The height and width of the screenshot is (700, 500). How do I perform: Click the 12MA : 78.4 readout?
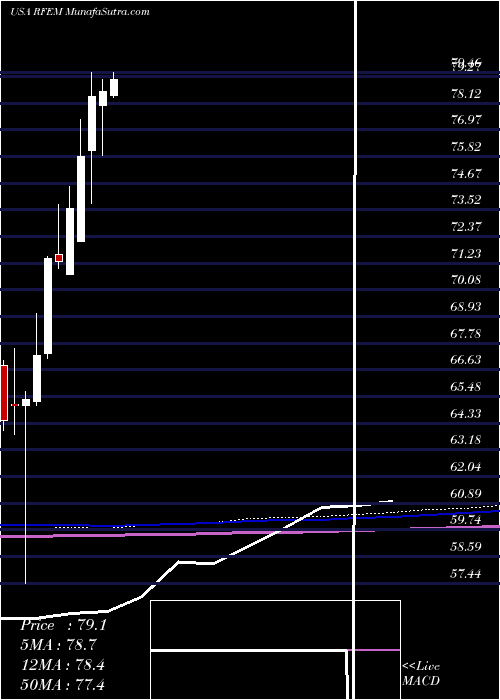[x=62, y=664]
